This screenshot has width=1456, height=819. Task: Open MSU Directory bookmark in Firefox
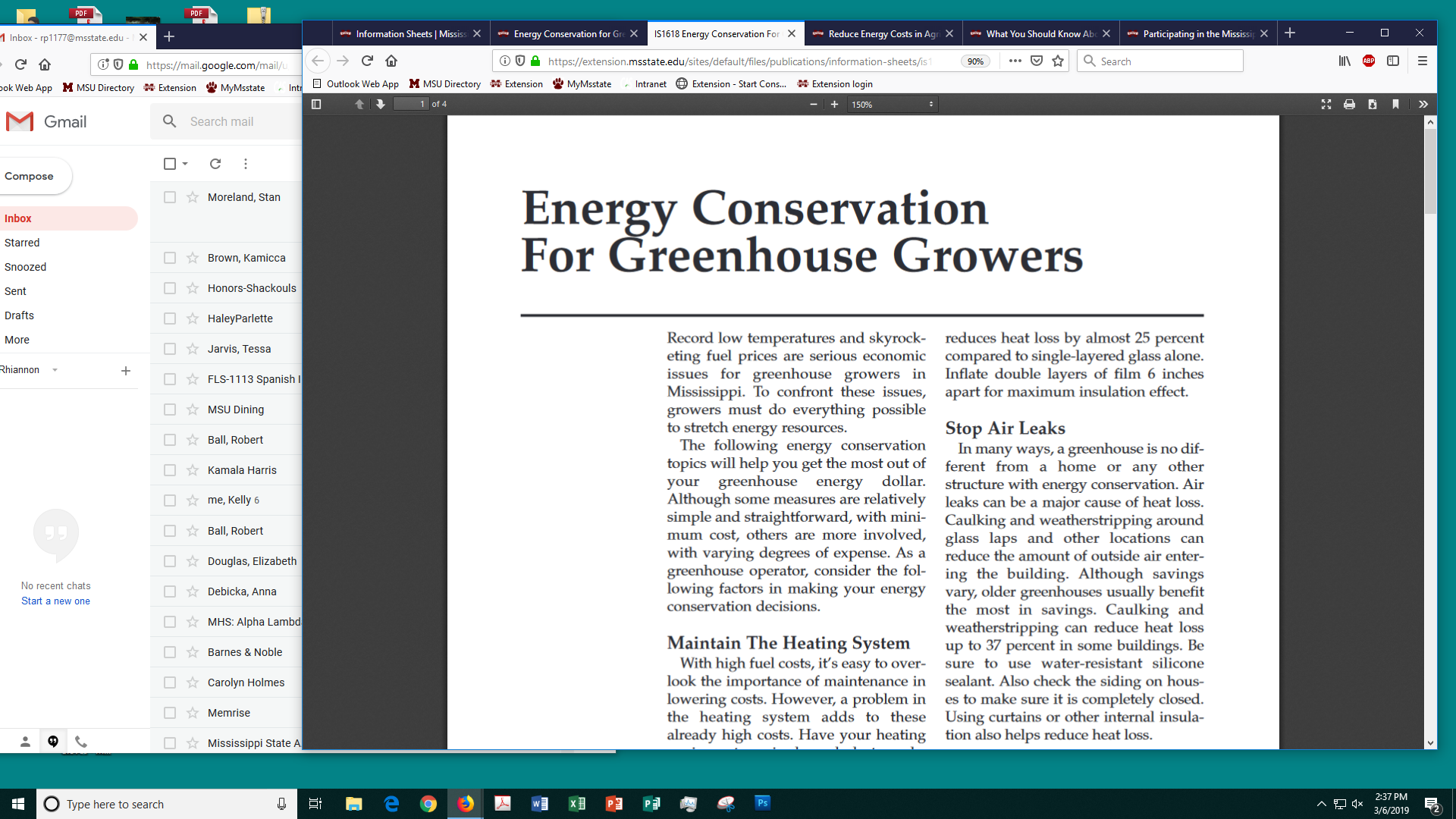(x=445, y=84)
